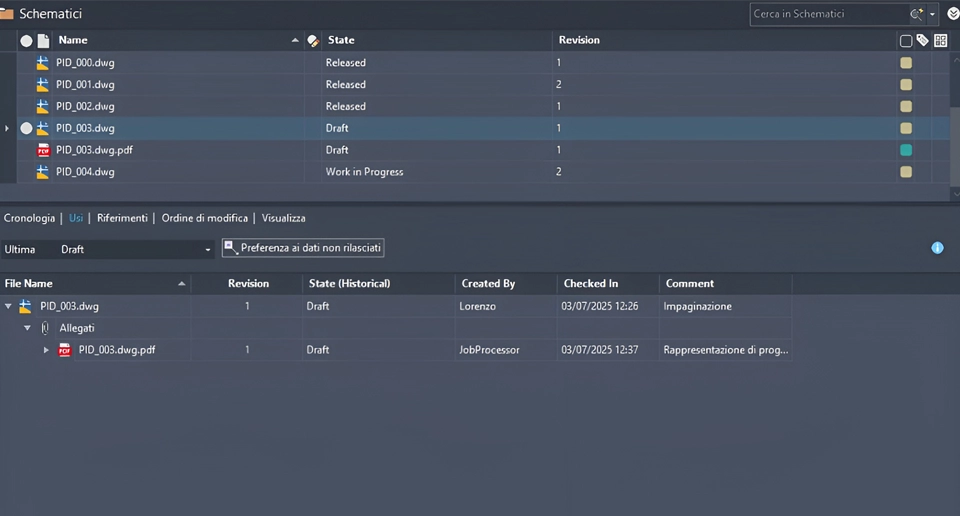
Task: Click the round dropdown icon at top-right corner
Action: click(x=953, y=14)
